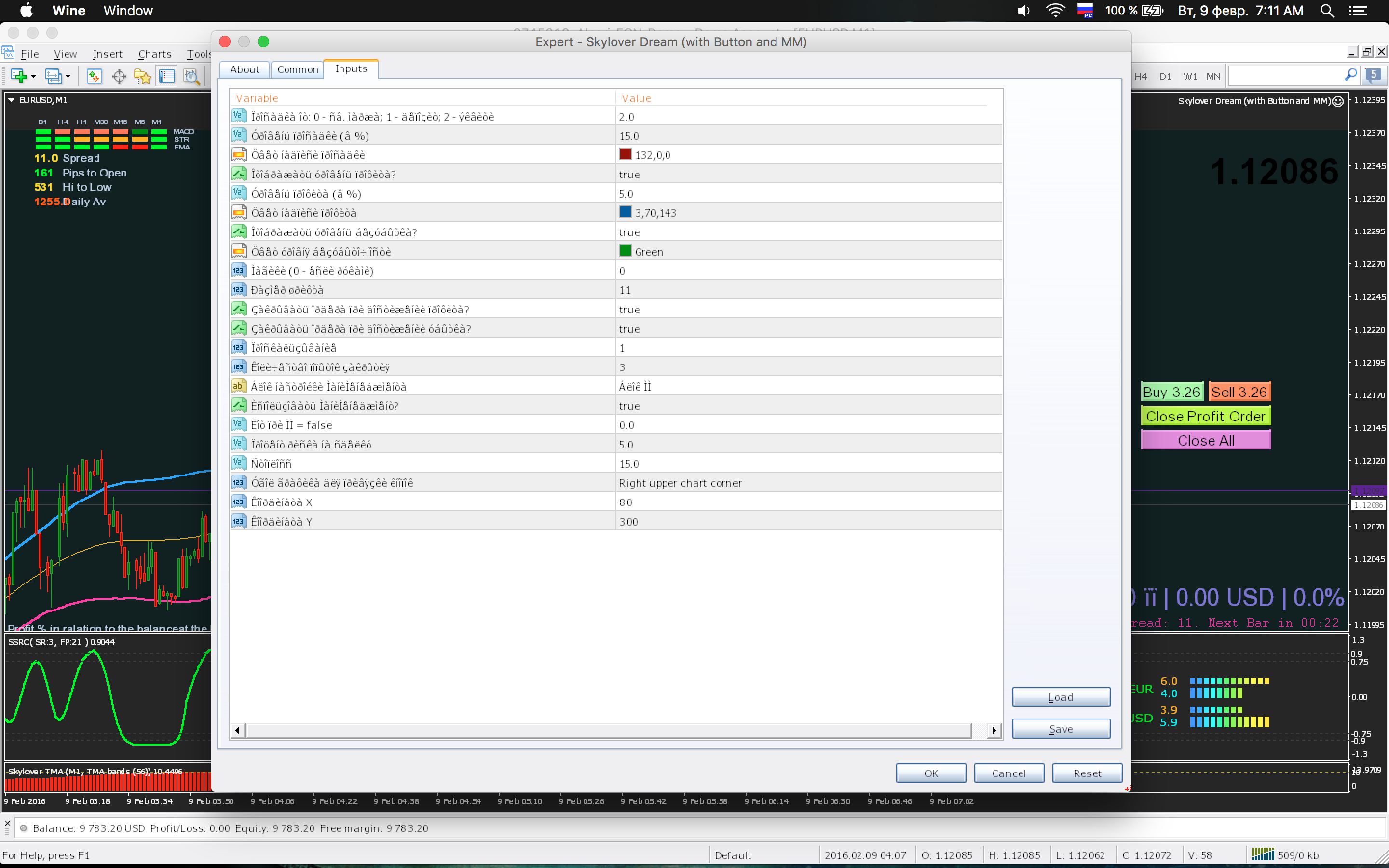Select the D1 timeframe button
The image size is (1389, 868).
1165,76
